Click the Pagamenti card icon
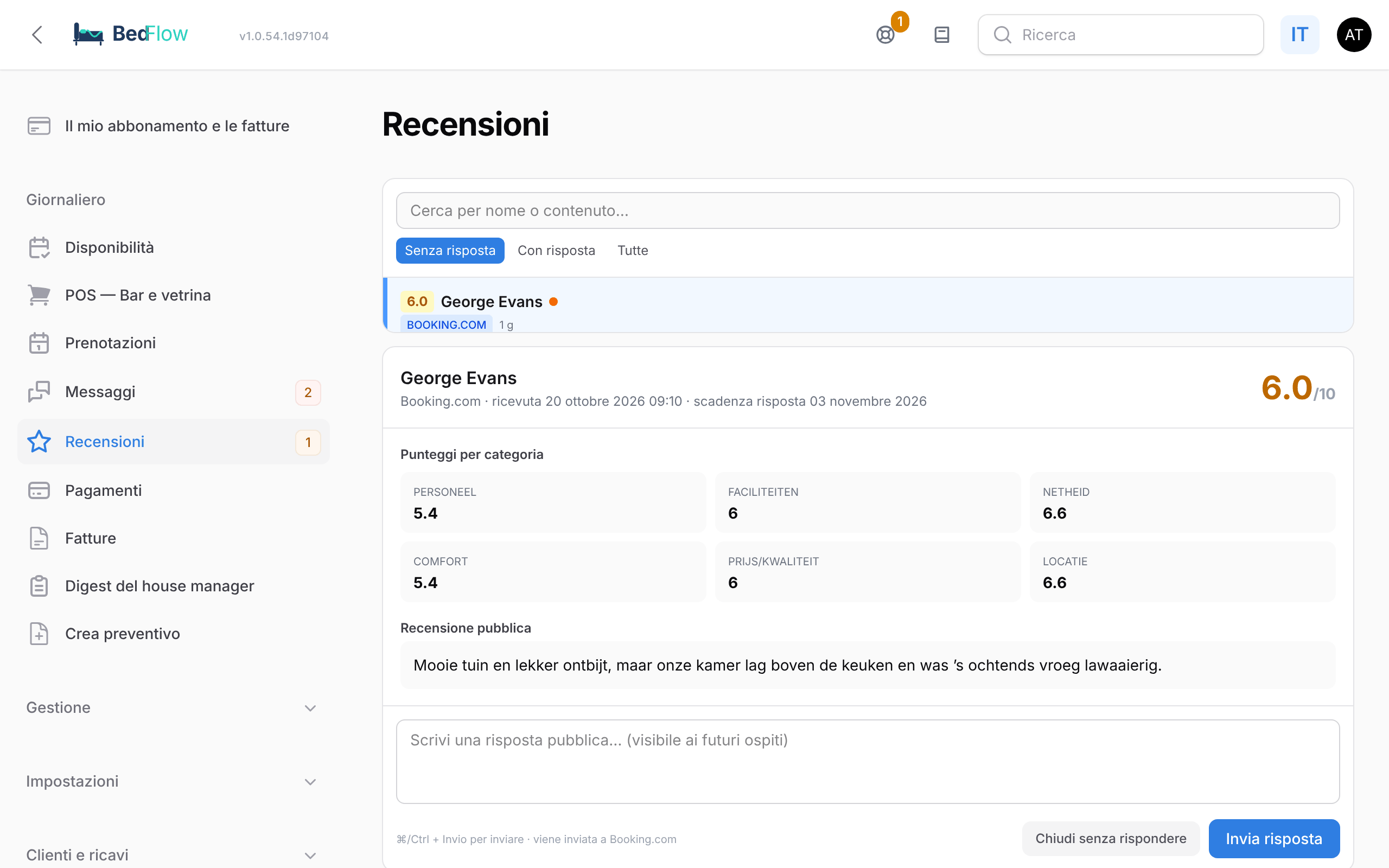This screenshot has height=868, width=1389. click(x=39, y=490)
